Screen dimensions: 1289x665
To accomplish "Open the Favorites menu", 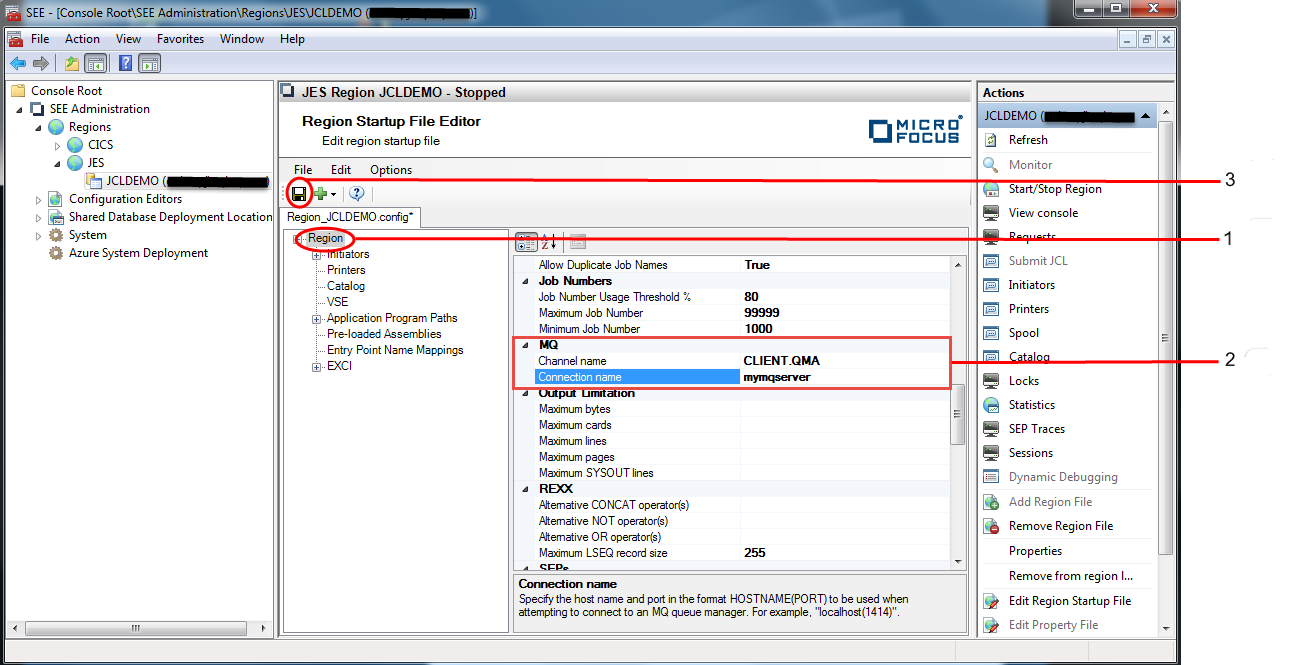I will [180, 39].
